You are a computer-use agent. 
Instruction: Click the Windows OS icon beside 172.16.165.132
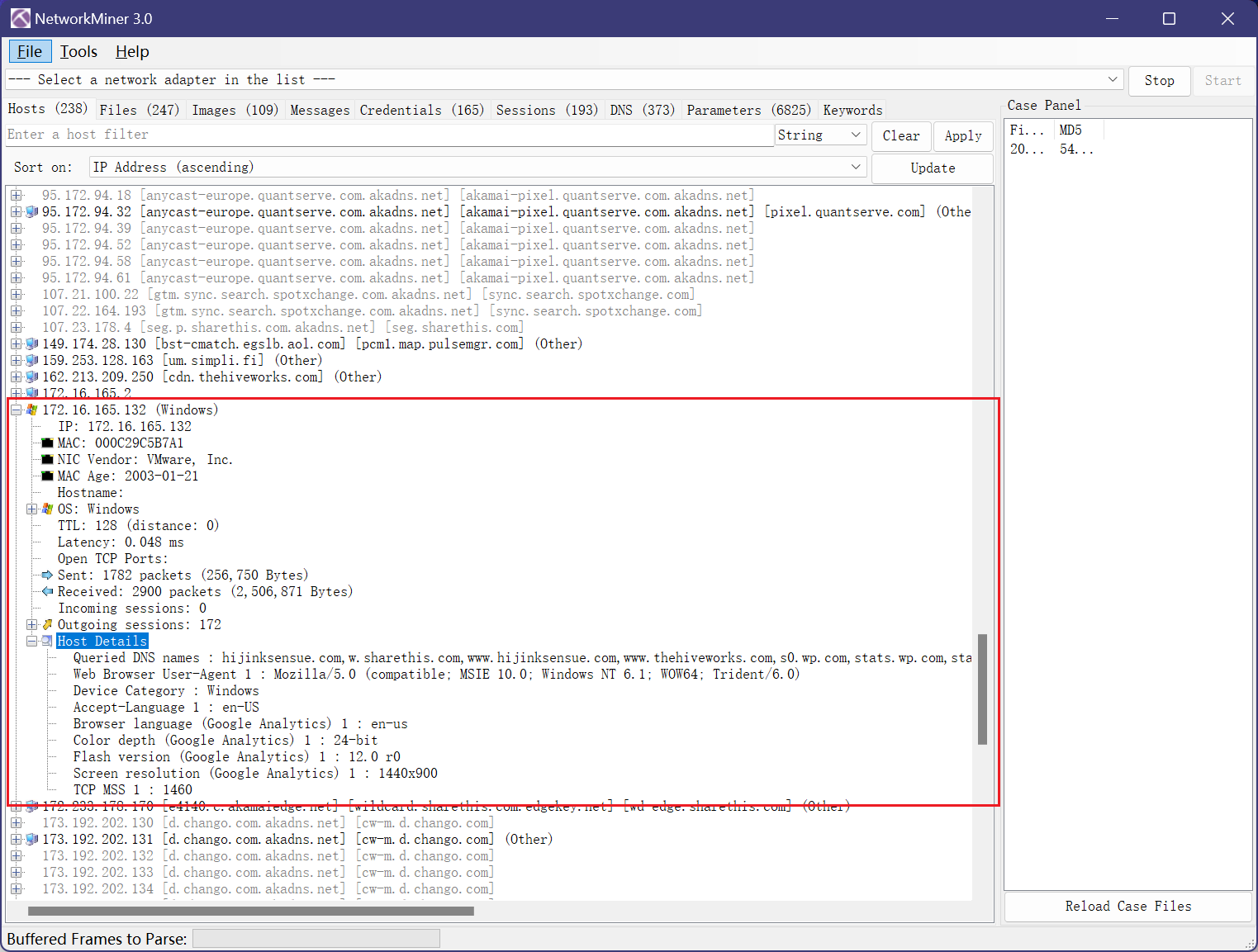32,410
